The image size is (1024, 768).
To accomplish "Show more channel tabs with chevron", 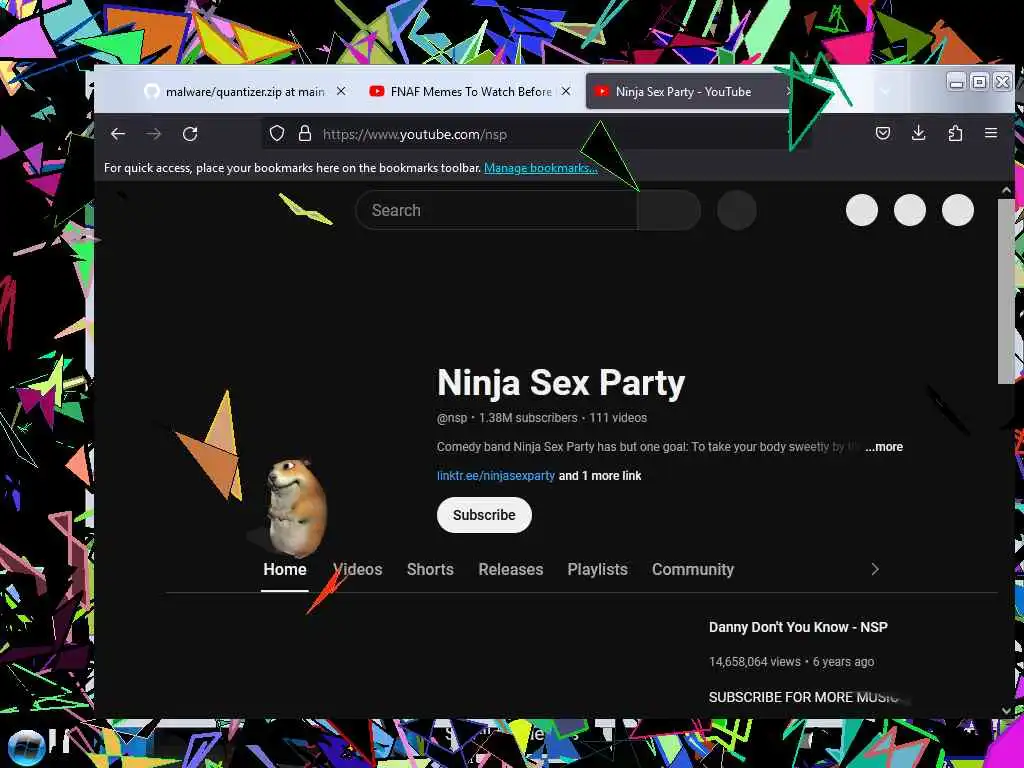I will pos(875,569).
